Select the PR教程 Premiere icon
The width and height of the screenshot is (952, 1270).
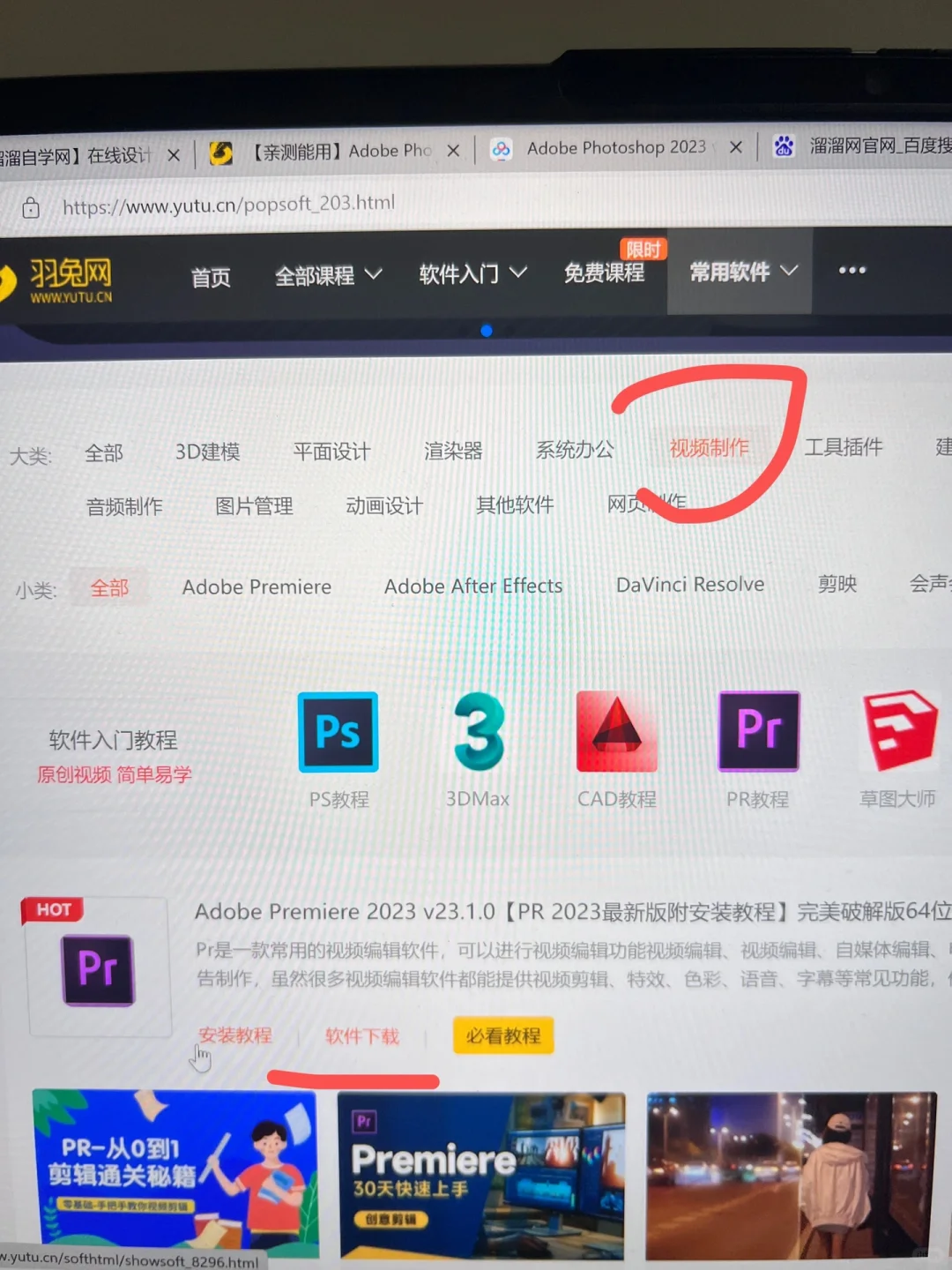(x=757, y=730)
